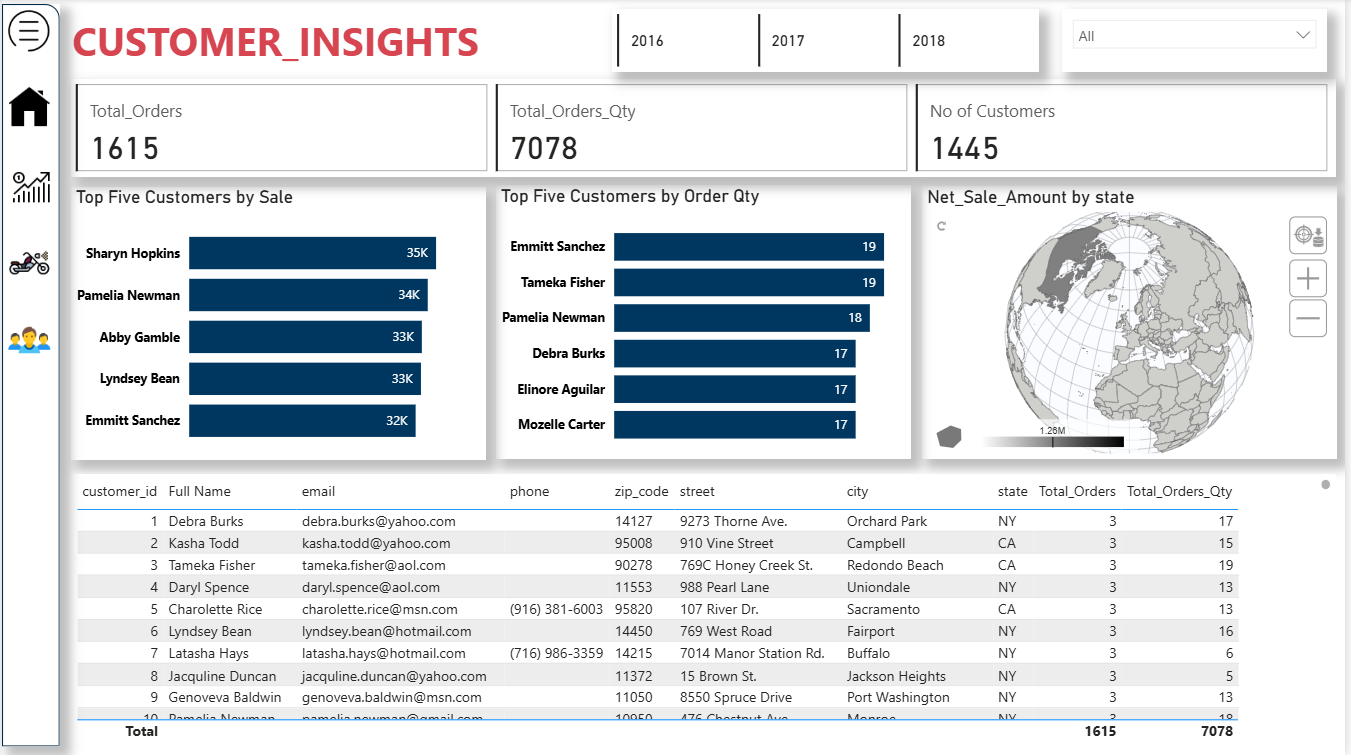
Task: Sort table by the state column header
Action: (x=1012, y=491)
